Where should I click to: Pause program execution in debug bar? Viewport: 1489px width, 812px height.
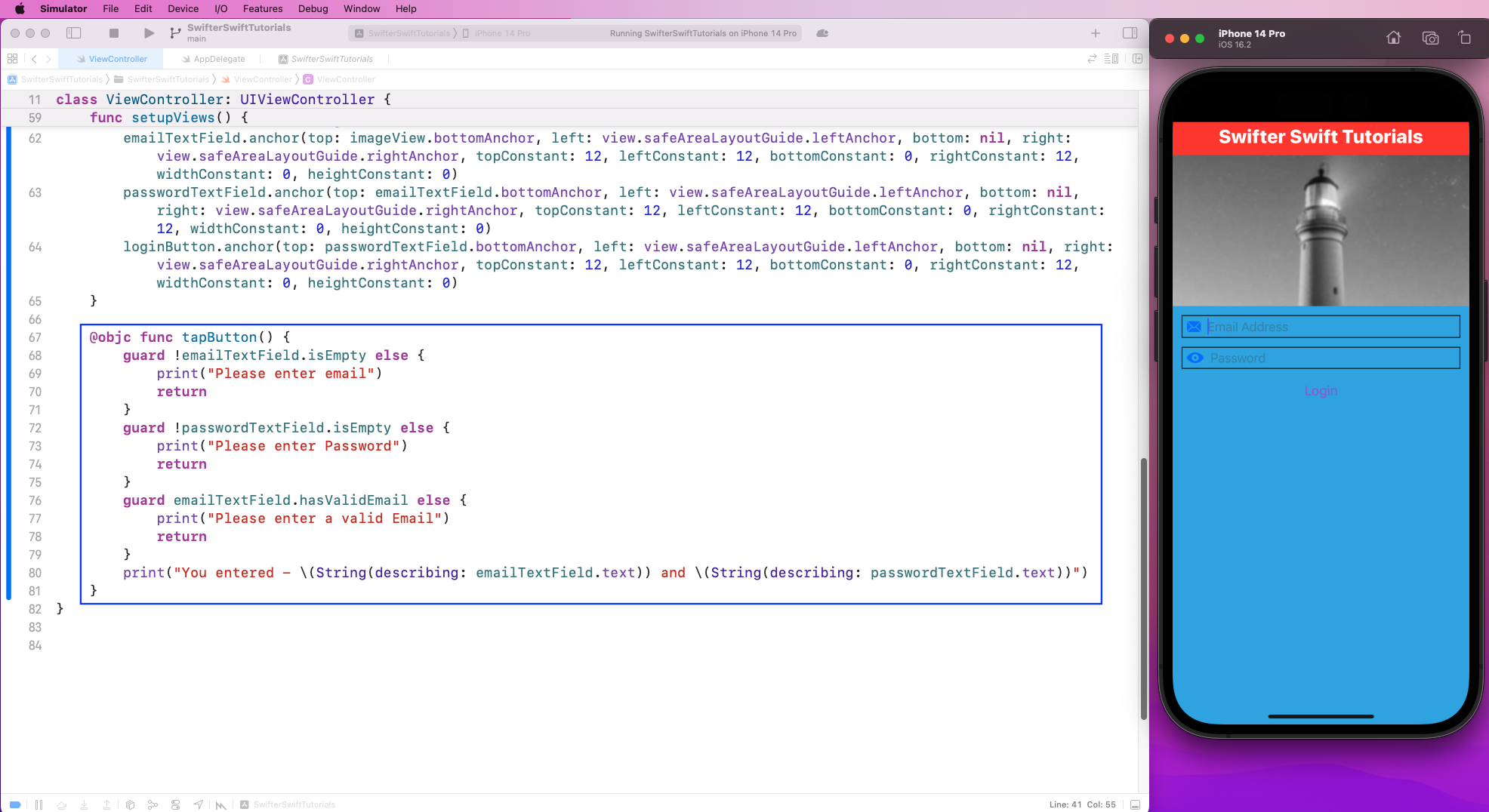coord(39,804)
